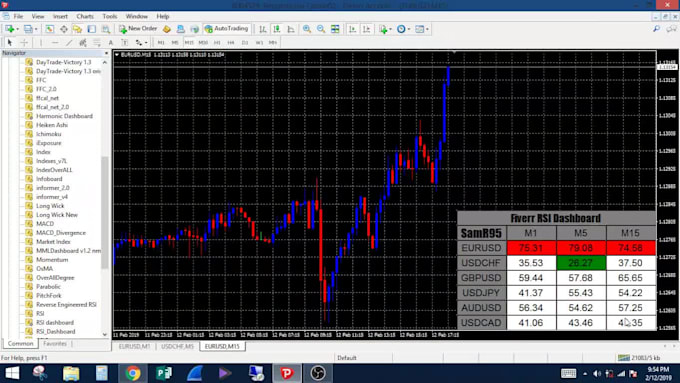Open the Charts menu
The width and height of the screenshot is (680, 383).
coord(85,16)
